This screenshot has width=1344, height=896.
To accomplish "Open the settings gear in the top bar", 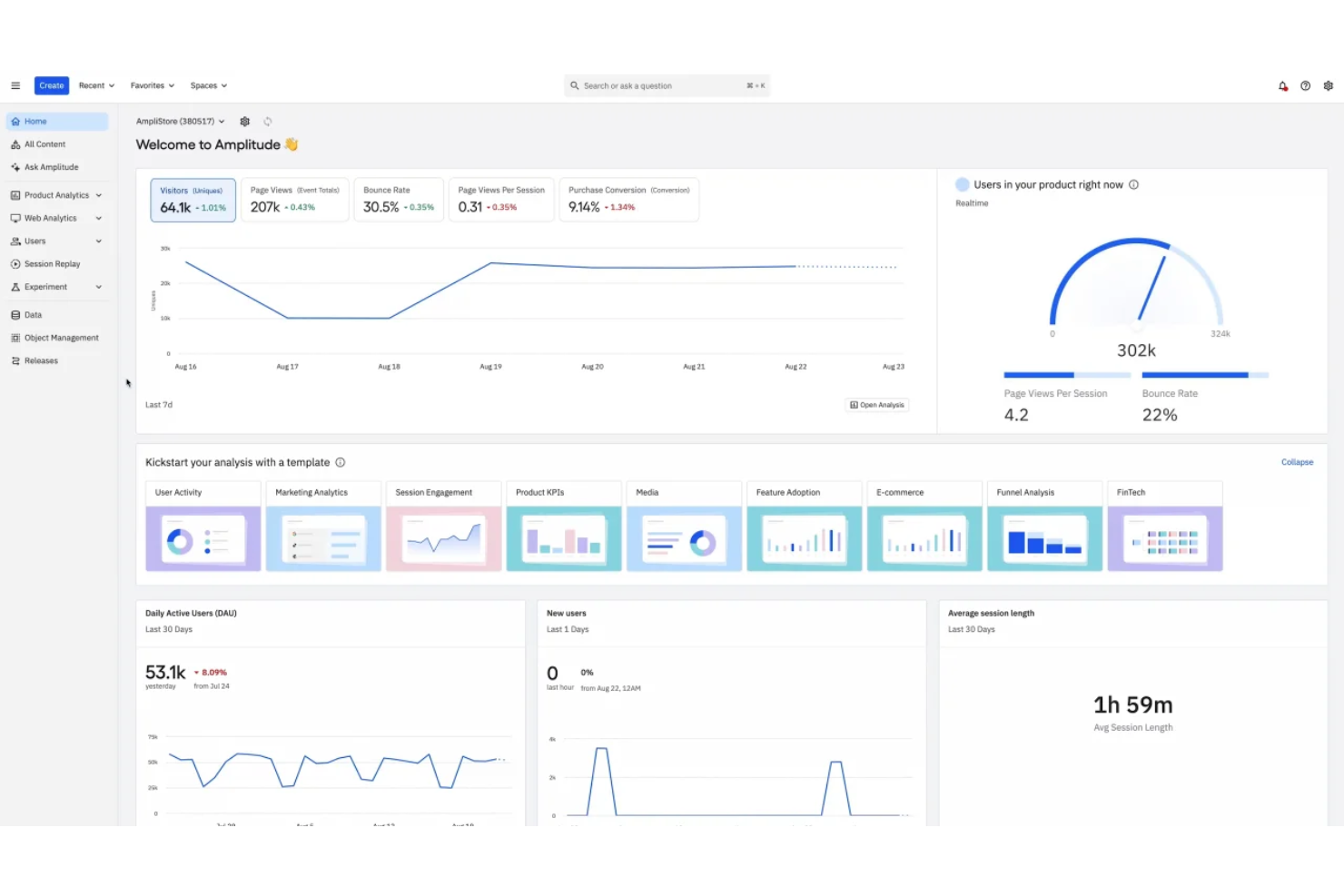I will click(x=1329, y=86).
